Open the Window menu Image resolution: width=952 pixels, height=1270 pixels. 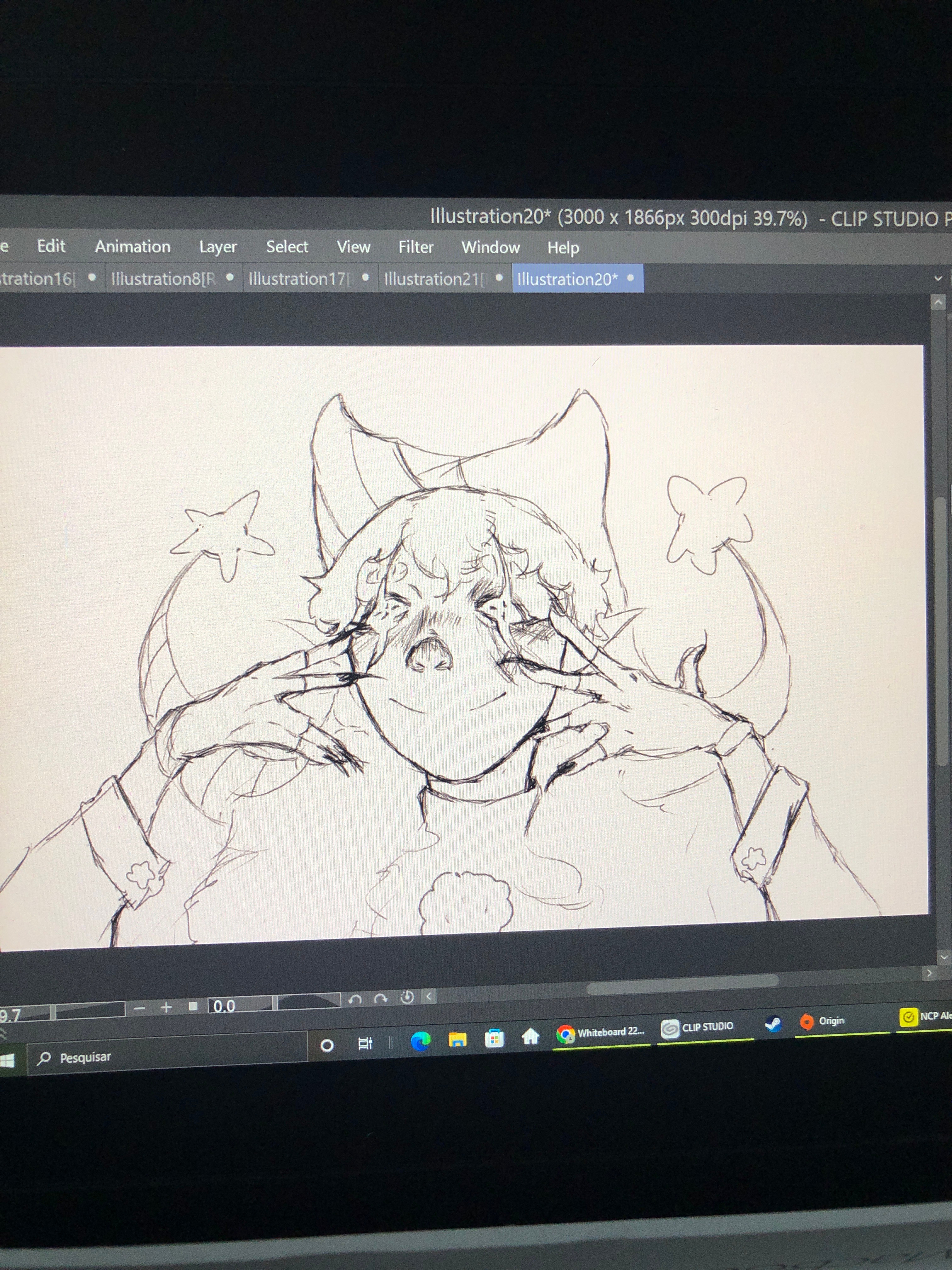coord(490,248)
